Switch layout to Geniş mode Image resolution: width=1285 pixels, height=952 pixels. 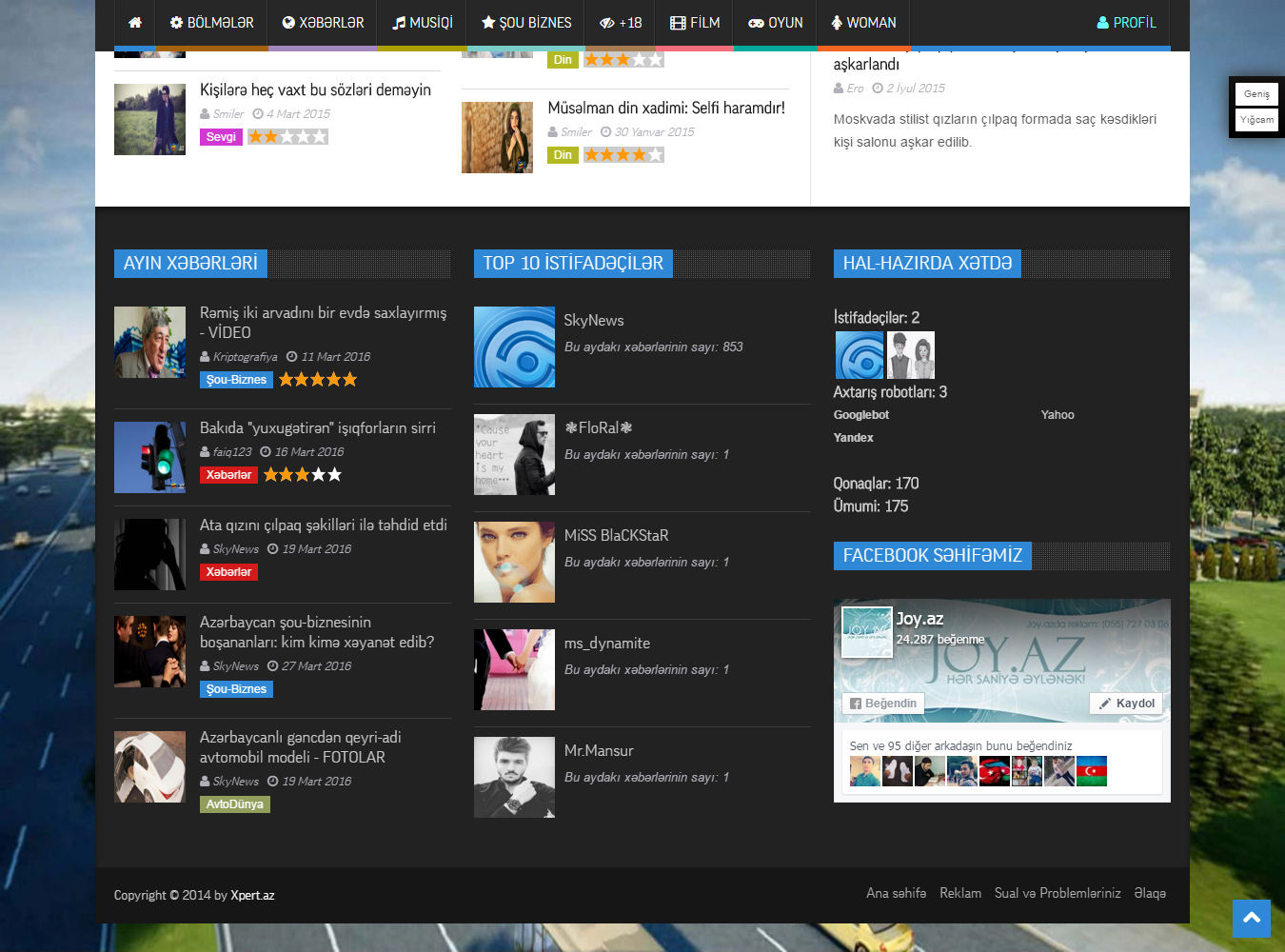[1256, 94]
